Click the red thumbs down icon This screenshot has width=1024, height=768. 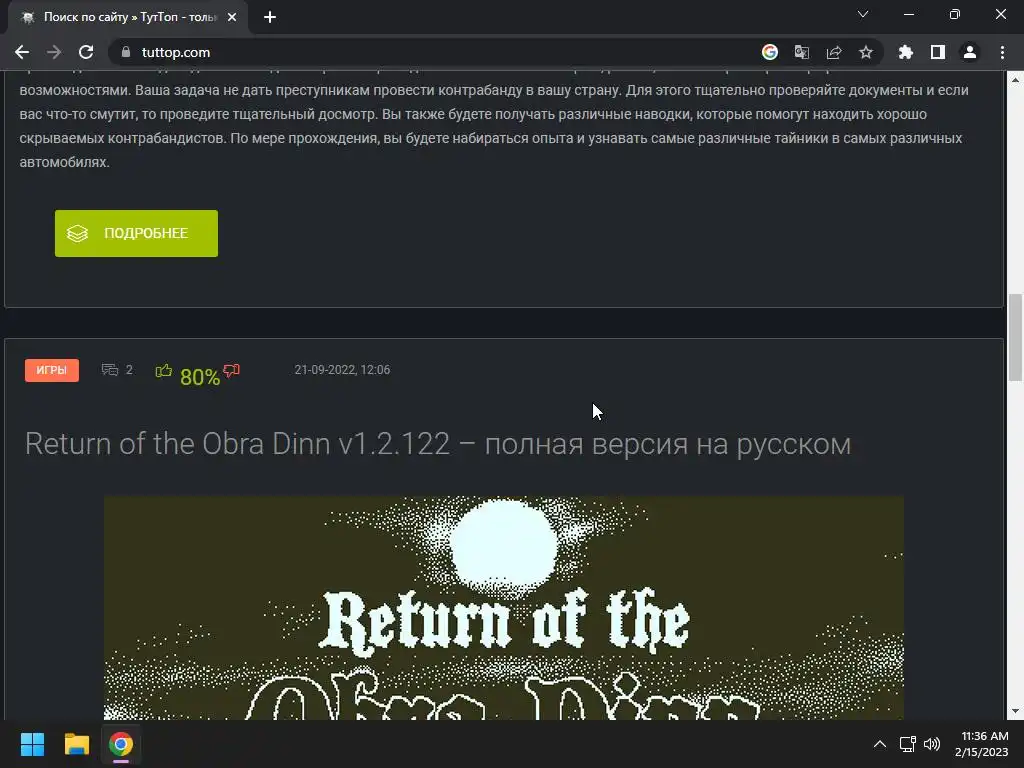coord(231,371)
